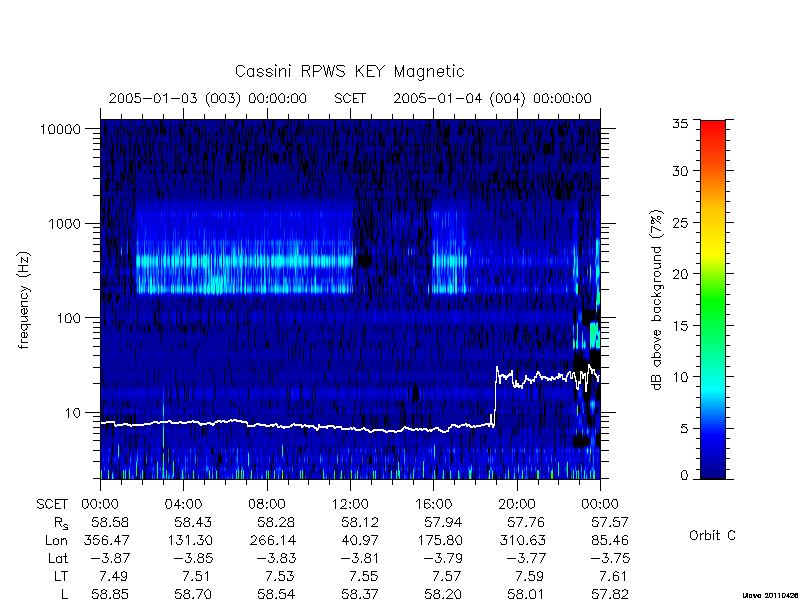Click the 08:00 time tick label
This screenshot has height=600, width=800.
(267, 505)
